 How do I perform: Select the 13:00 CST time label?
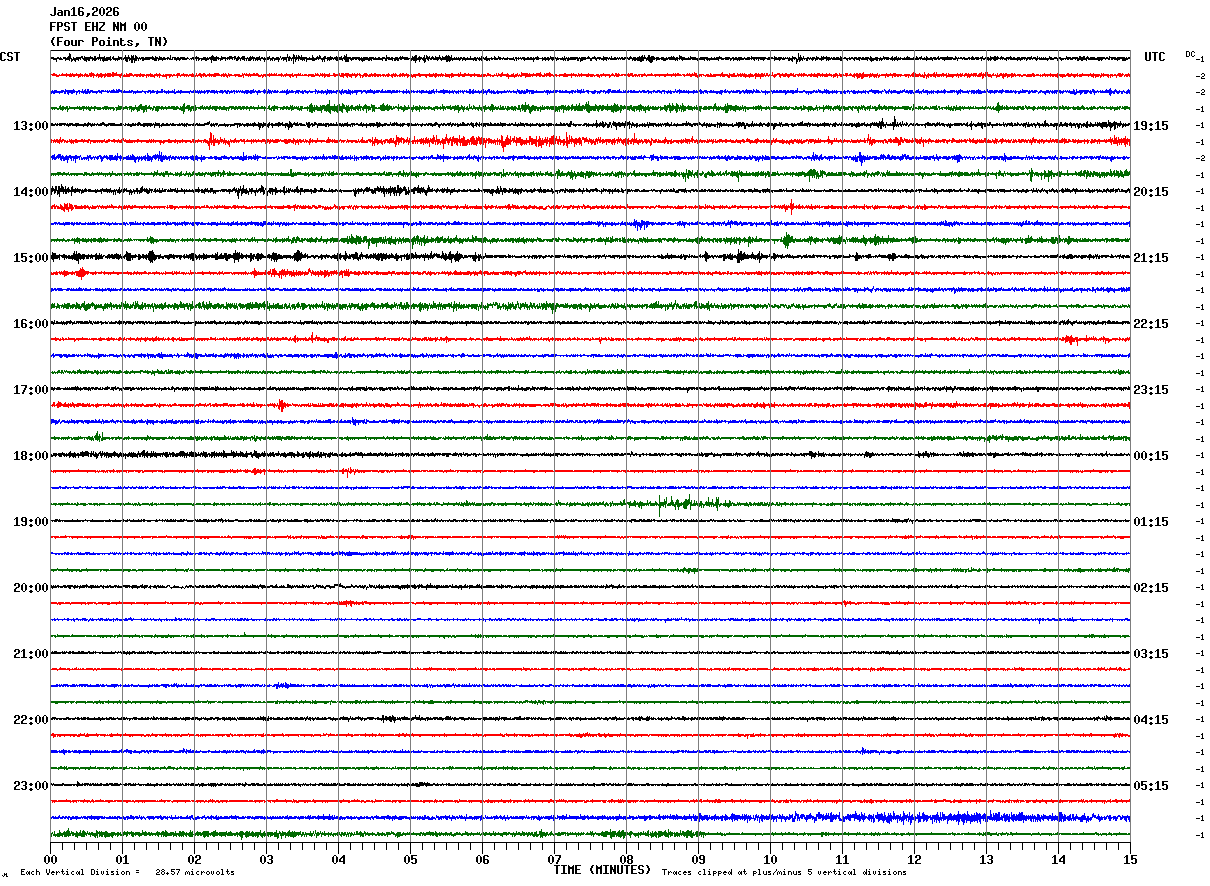[x=31, y=126]
